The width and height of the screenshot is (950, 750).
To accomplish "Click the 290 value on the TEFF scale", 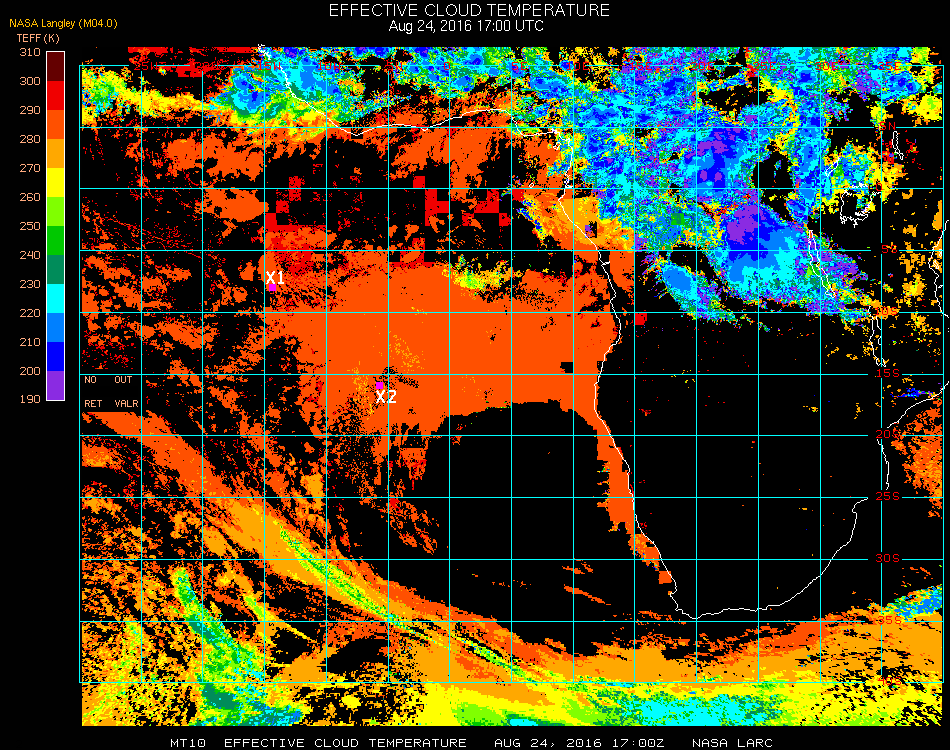I will click(x=30, y=110).
